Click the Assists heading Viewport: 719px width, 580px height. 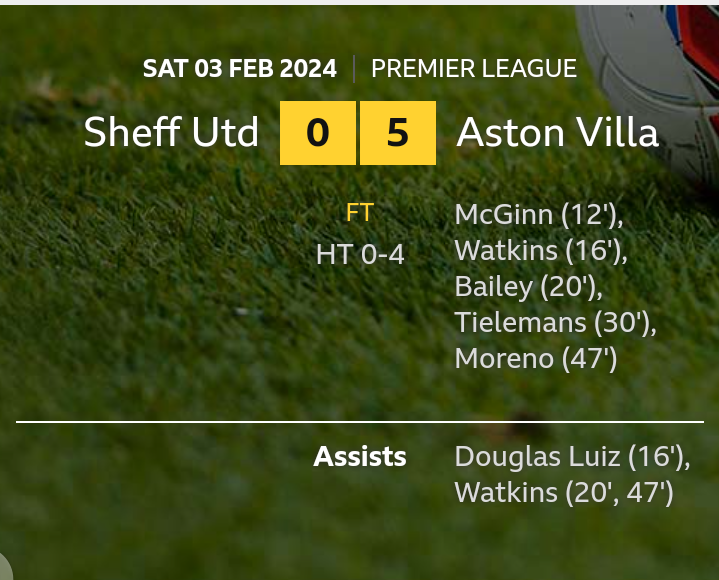pos(360,457)
